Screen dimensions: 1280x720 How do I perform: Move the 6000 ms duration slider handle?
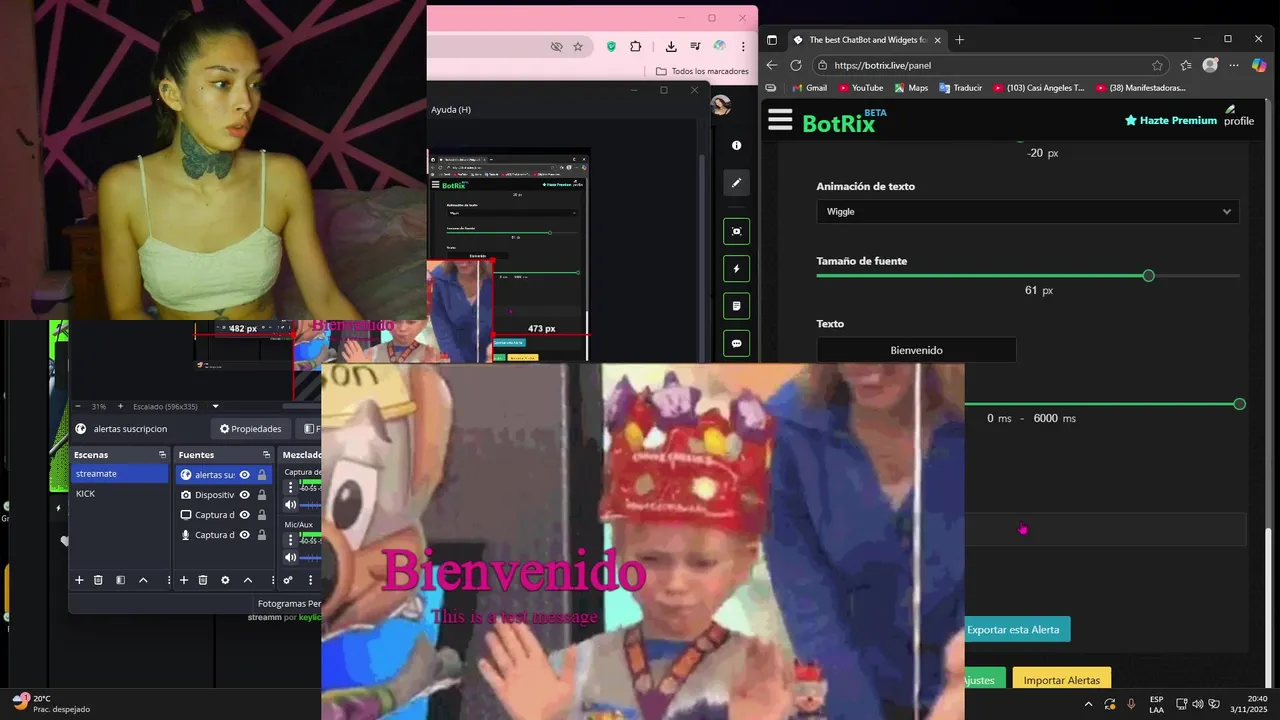[x=1239, y=404]
